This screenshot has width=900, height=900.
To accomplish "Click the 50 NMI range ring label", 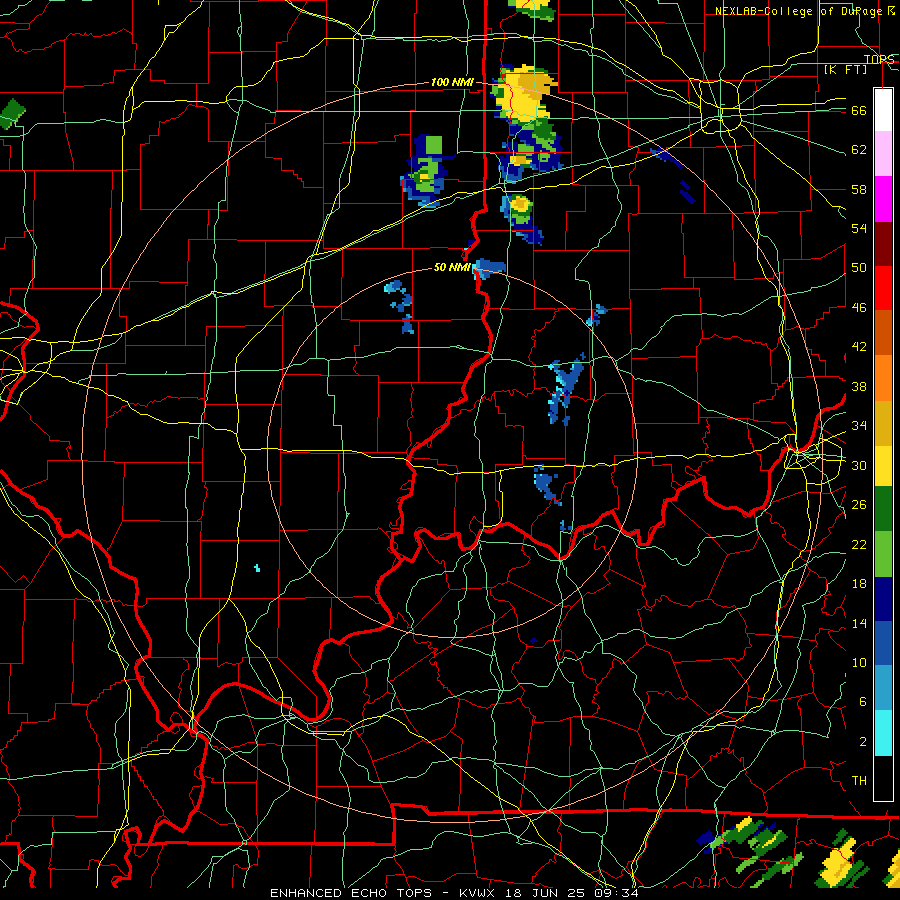I will (452, 267).
